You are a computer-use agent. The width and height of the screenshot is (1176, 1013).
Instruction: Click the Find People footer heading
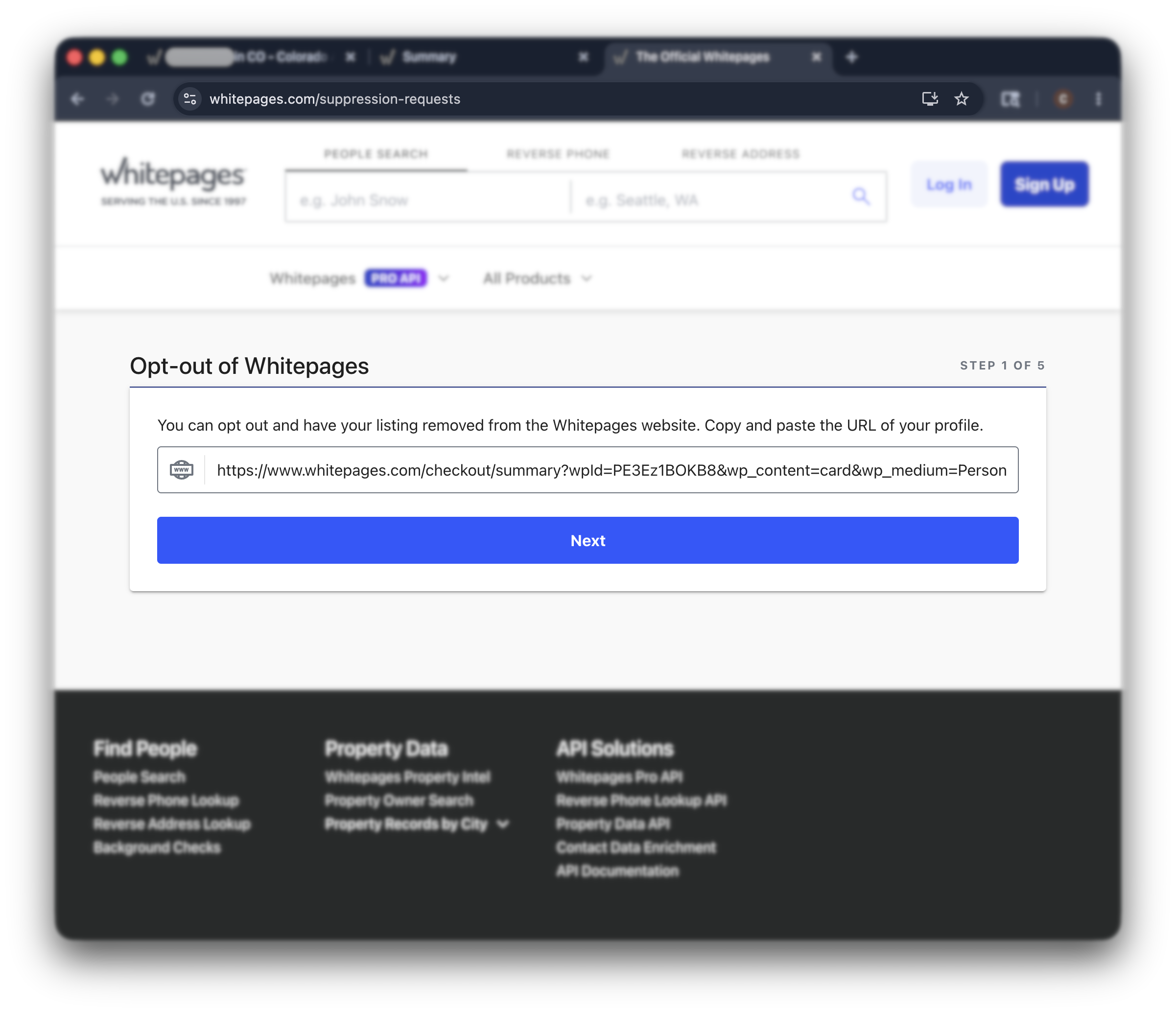click(145, 748)
